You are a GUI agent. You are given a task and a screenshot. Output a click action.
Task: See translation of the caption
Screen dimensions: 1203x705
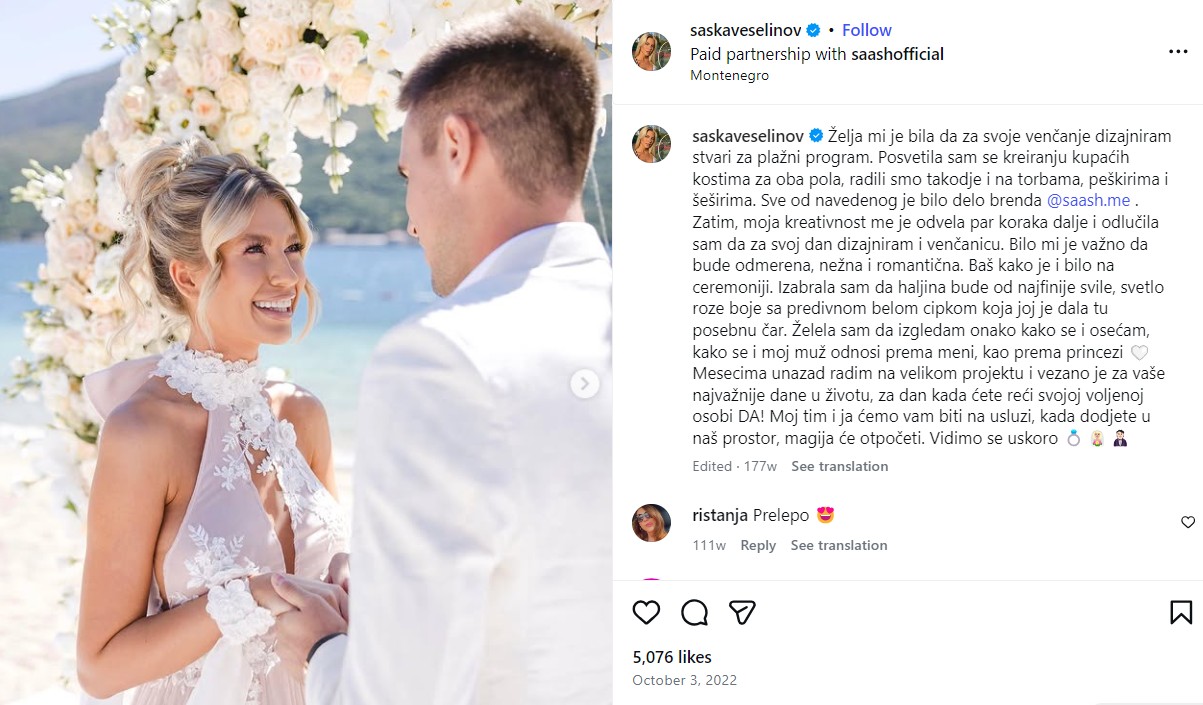[840, 466]
